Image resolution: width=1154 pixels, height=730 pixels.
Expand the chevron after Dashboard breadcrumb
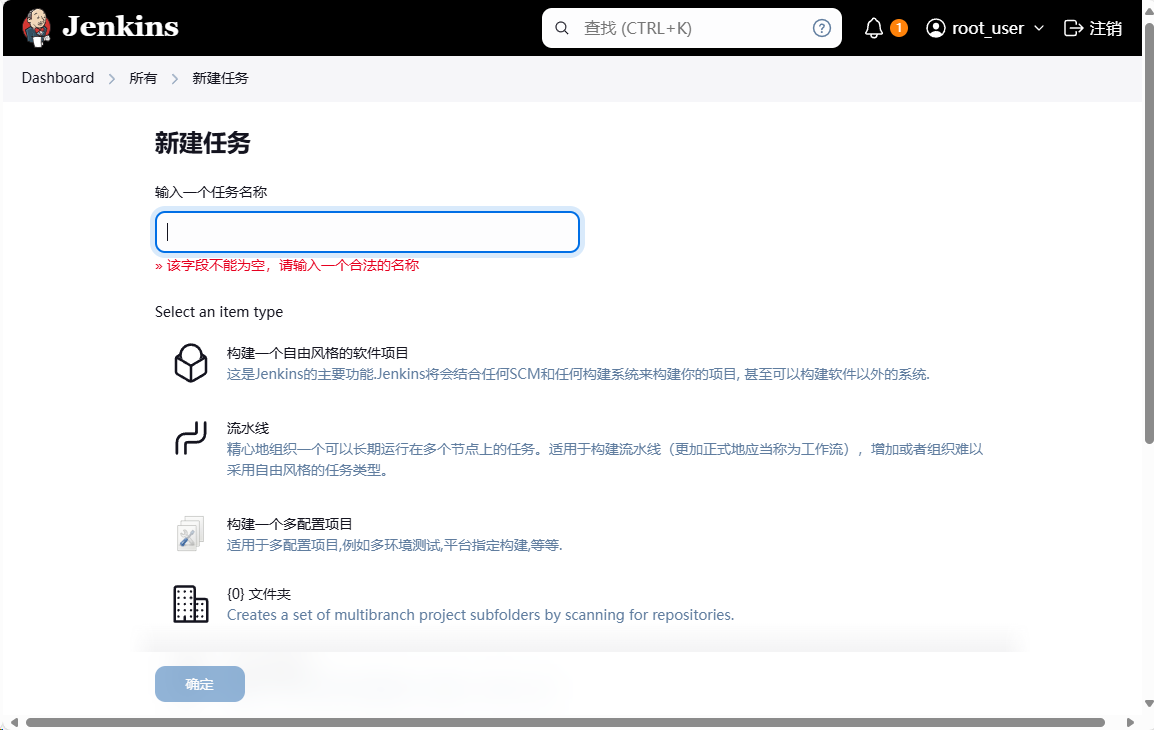point(112,79)
